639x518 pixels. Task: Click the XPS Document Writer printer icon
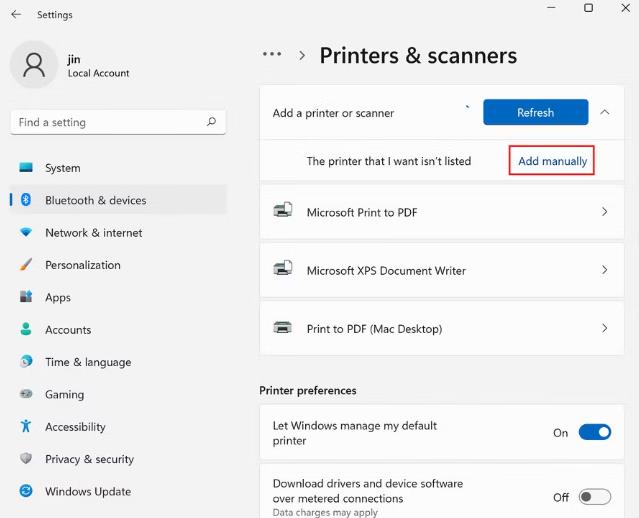click(283, 268)
